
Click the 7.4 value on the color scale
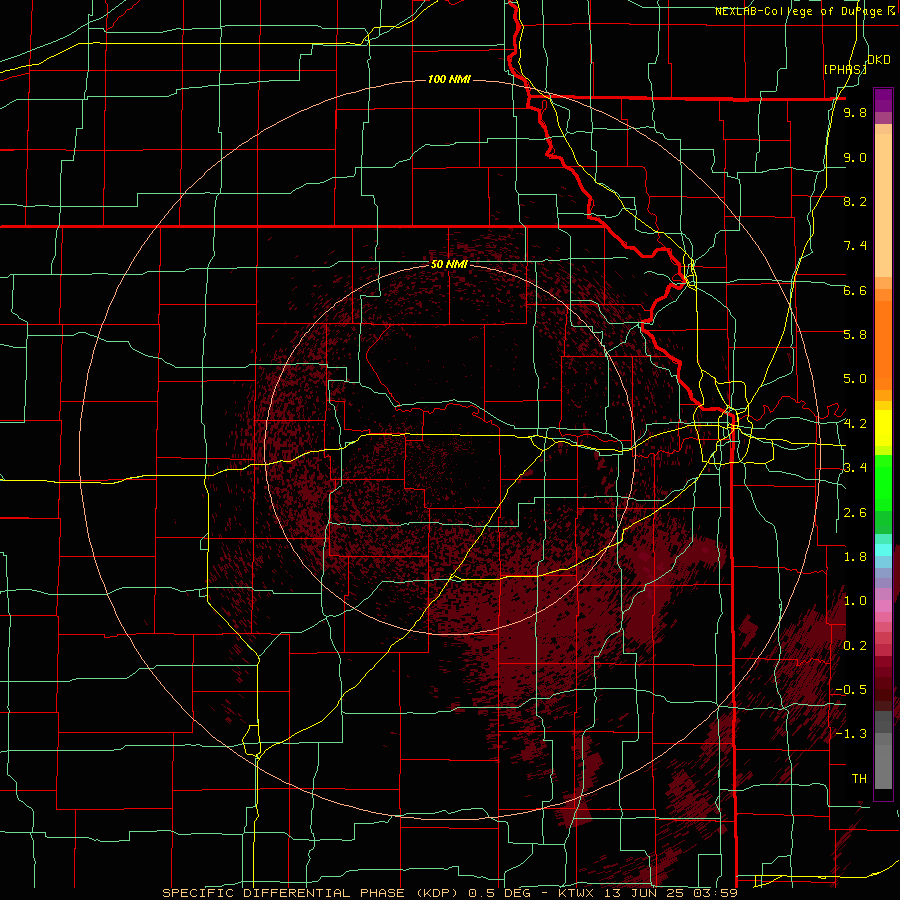point(855,246)
